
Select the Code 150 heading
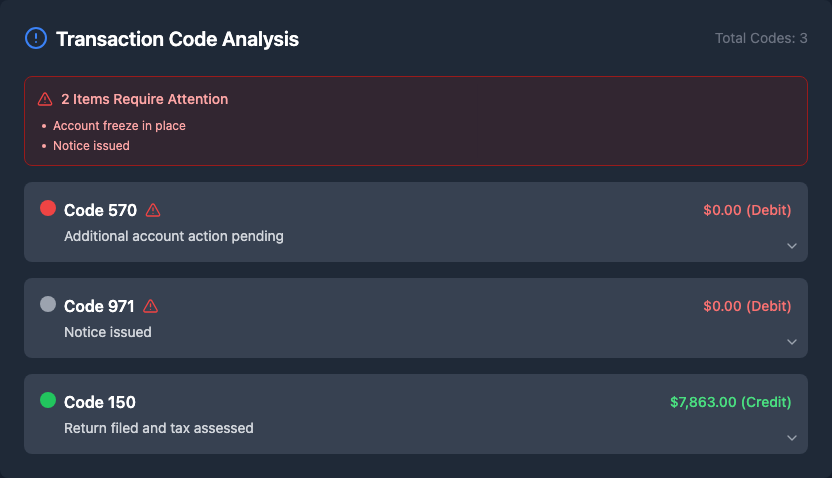click(100, 402)
